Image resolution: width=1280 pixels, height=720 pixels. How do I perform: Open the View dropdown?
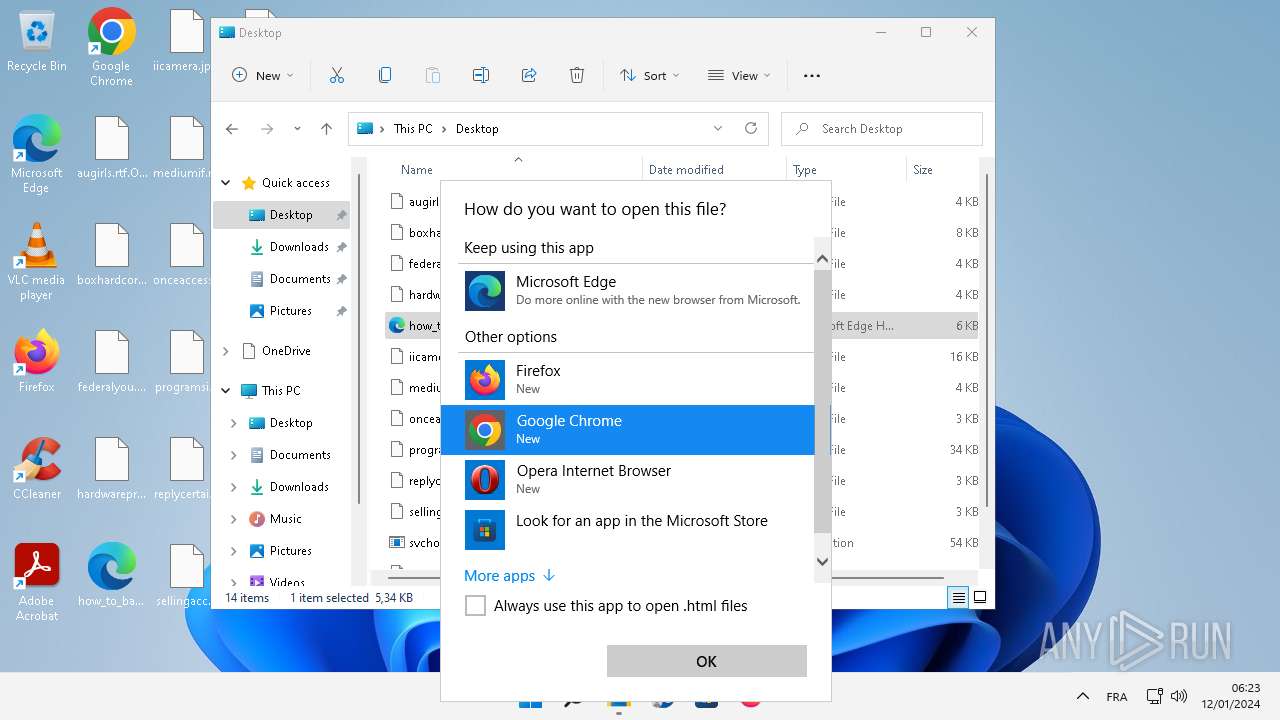click(x=739, y=75)
